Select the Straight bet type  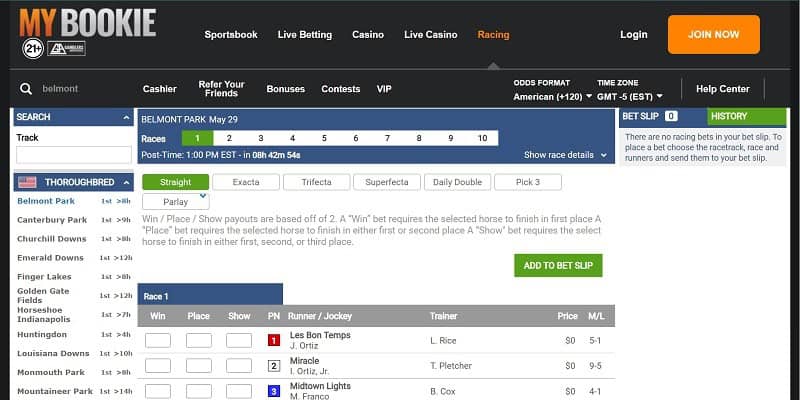tap(176, 182)
